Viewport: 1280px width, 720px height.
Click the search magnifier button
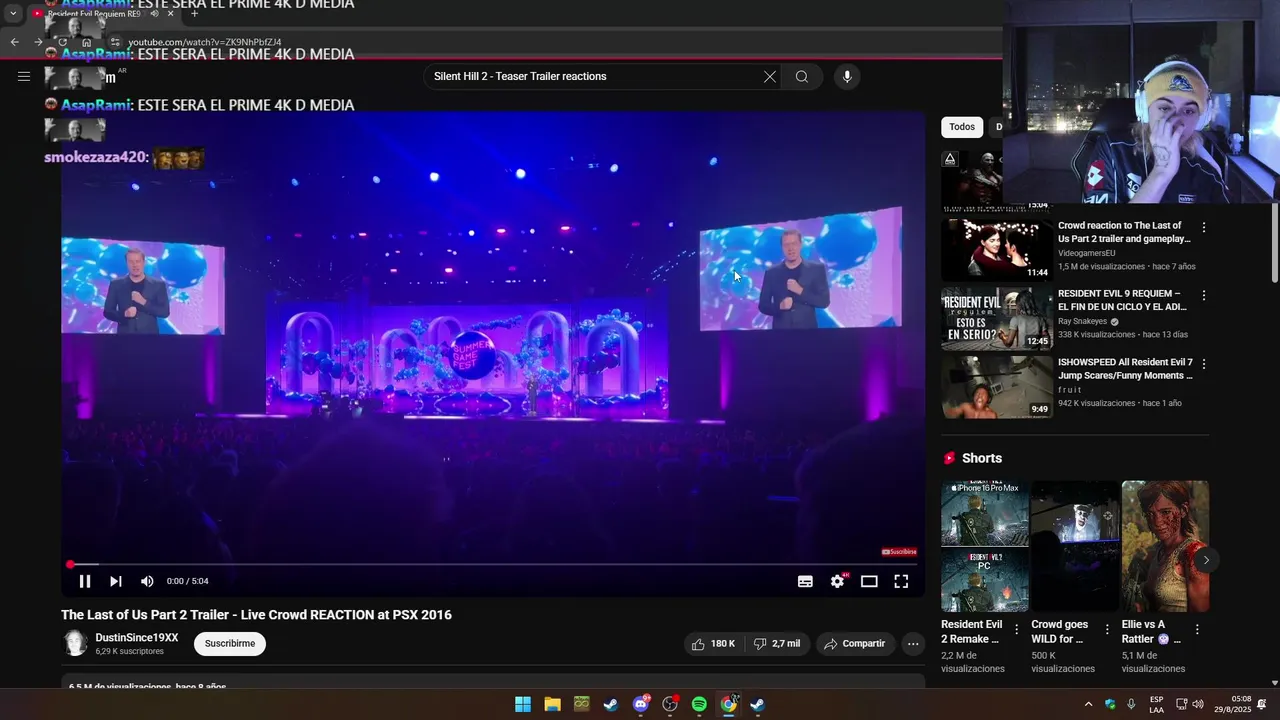802,77
